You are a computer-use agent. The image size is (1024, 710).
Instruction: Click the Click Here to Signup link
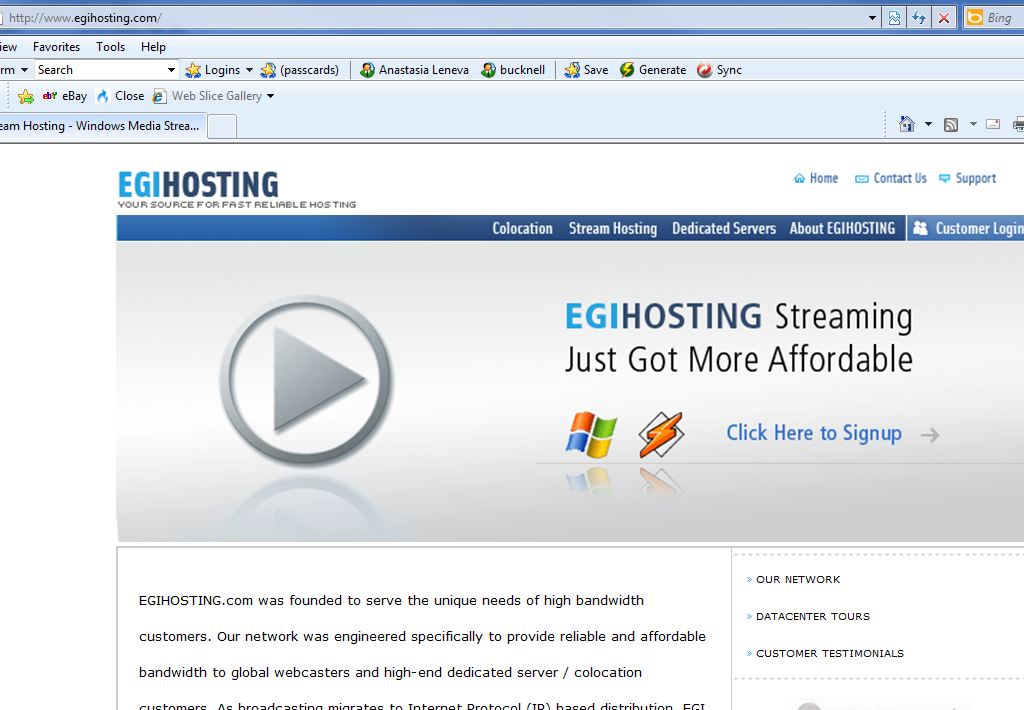coord(814,433)
